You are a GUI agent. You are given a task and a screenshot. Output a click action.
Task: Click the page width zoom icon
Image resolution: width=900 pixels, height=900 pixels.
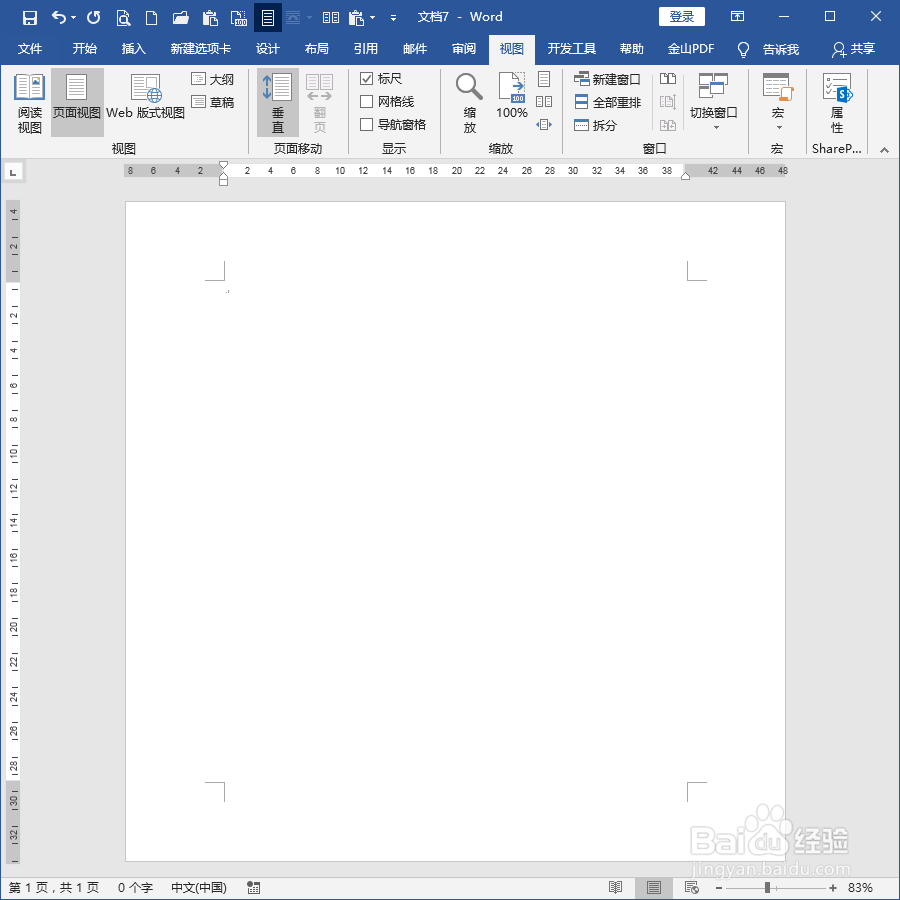click(x=544, y=125)
